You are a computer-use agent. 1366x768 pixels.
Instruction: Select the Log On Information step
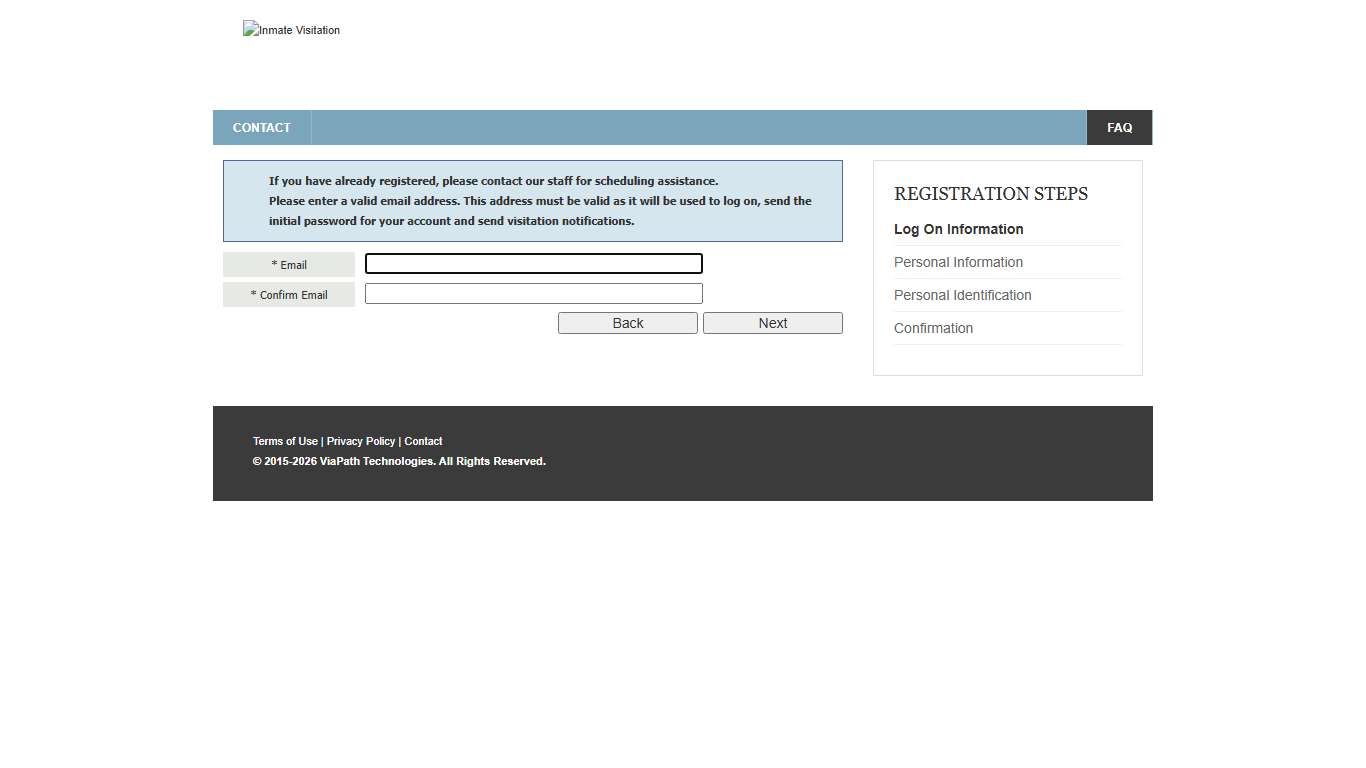tap(958, 229)
